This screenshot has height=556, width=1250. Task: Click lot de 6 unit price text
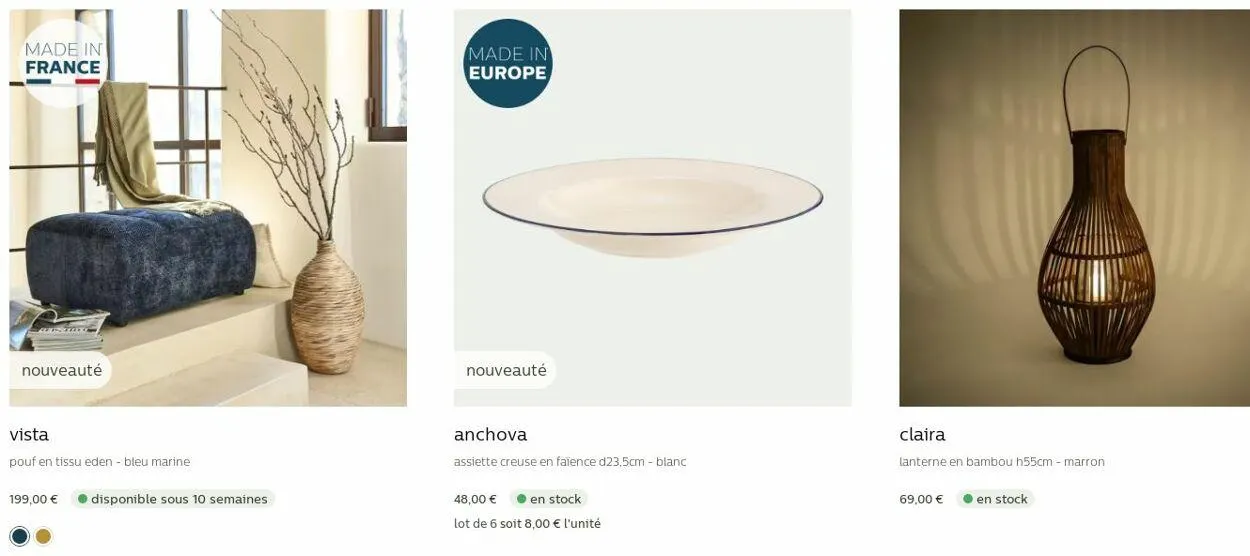527,524
